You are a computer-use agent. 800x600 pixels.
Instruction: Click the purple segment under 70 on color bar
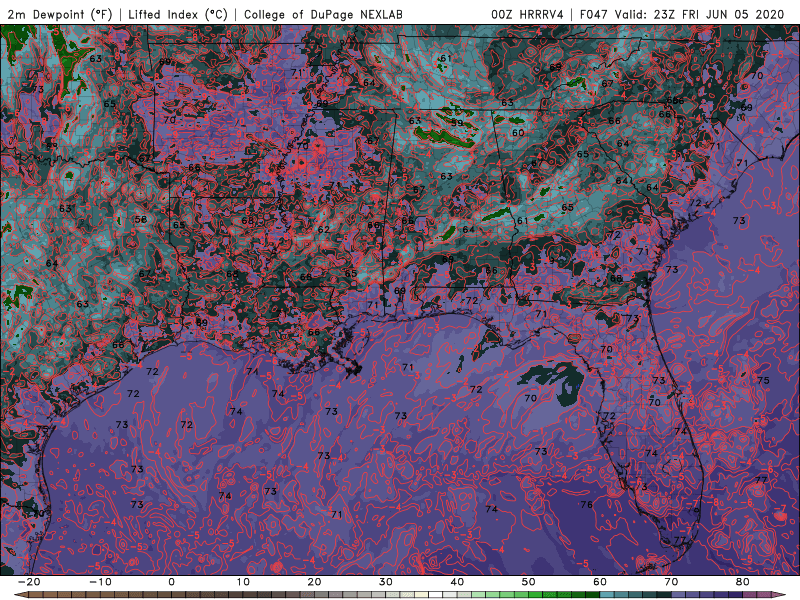679,595
